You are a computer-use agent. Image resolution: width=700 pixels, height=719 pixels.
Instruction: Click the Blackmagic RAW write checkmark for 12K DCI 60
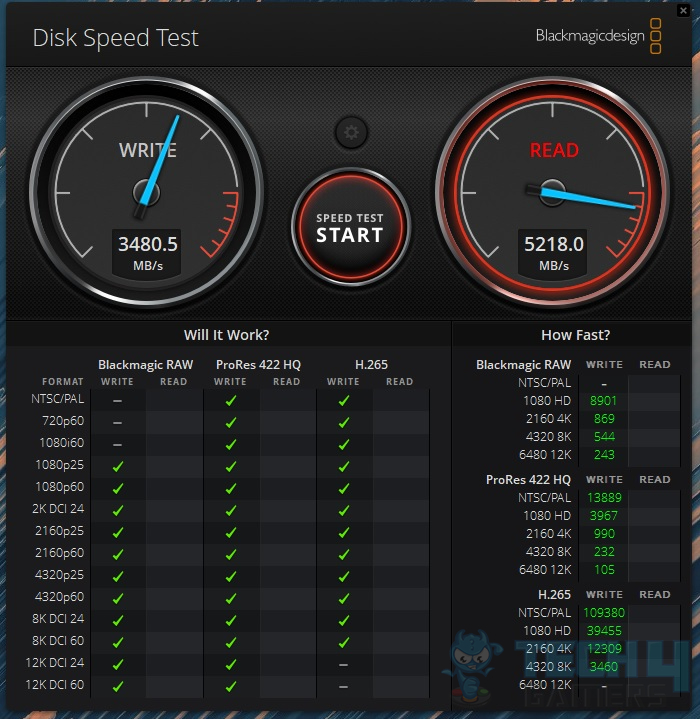[x=118, y=686]
